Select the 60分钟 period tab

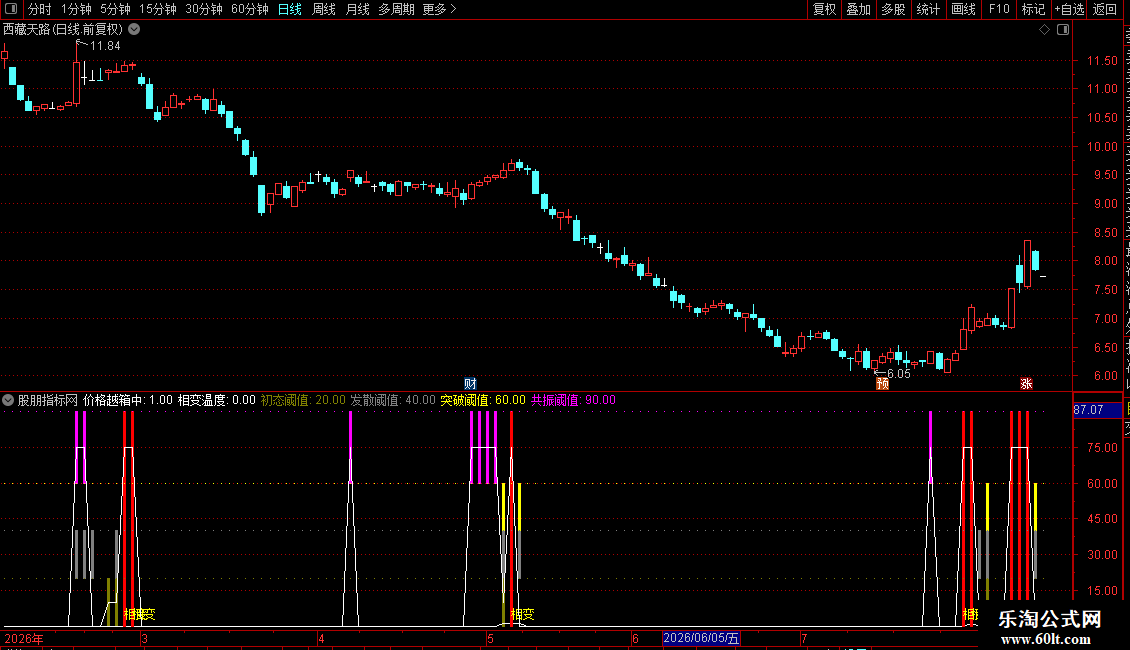(250, 9)
